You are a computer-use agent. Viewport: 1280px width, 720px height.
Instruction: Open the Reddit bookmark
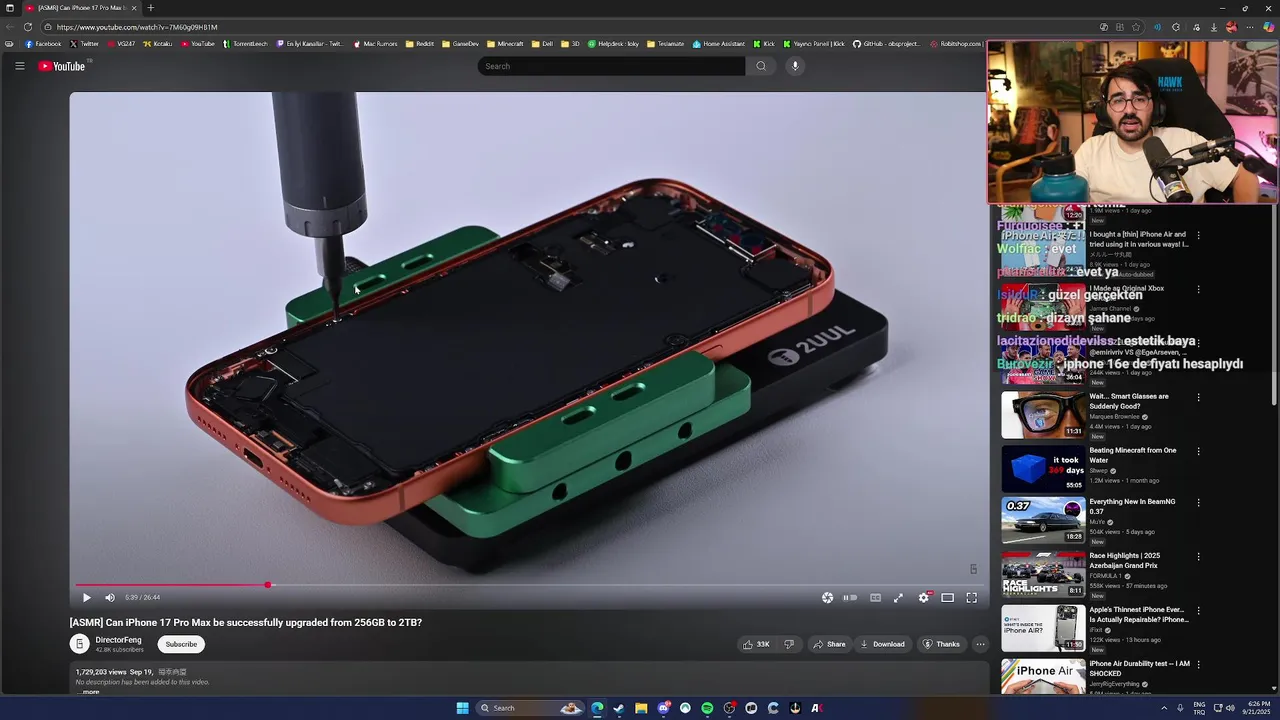click(x=420, y=44)
